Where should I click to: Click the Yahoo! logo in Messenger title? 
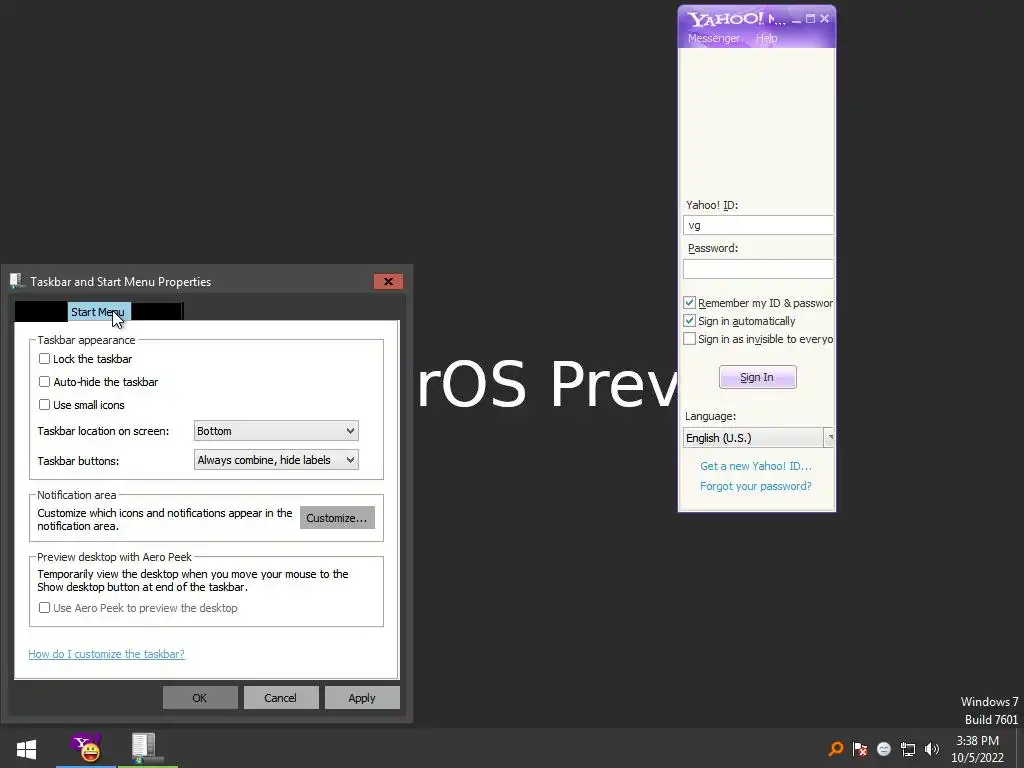pos(725,18)
